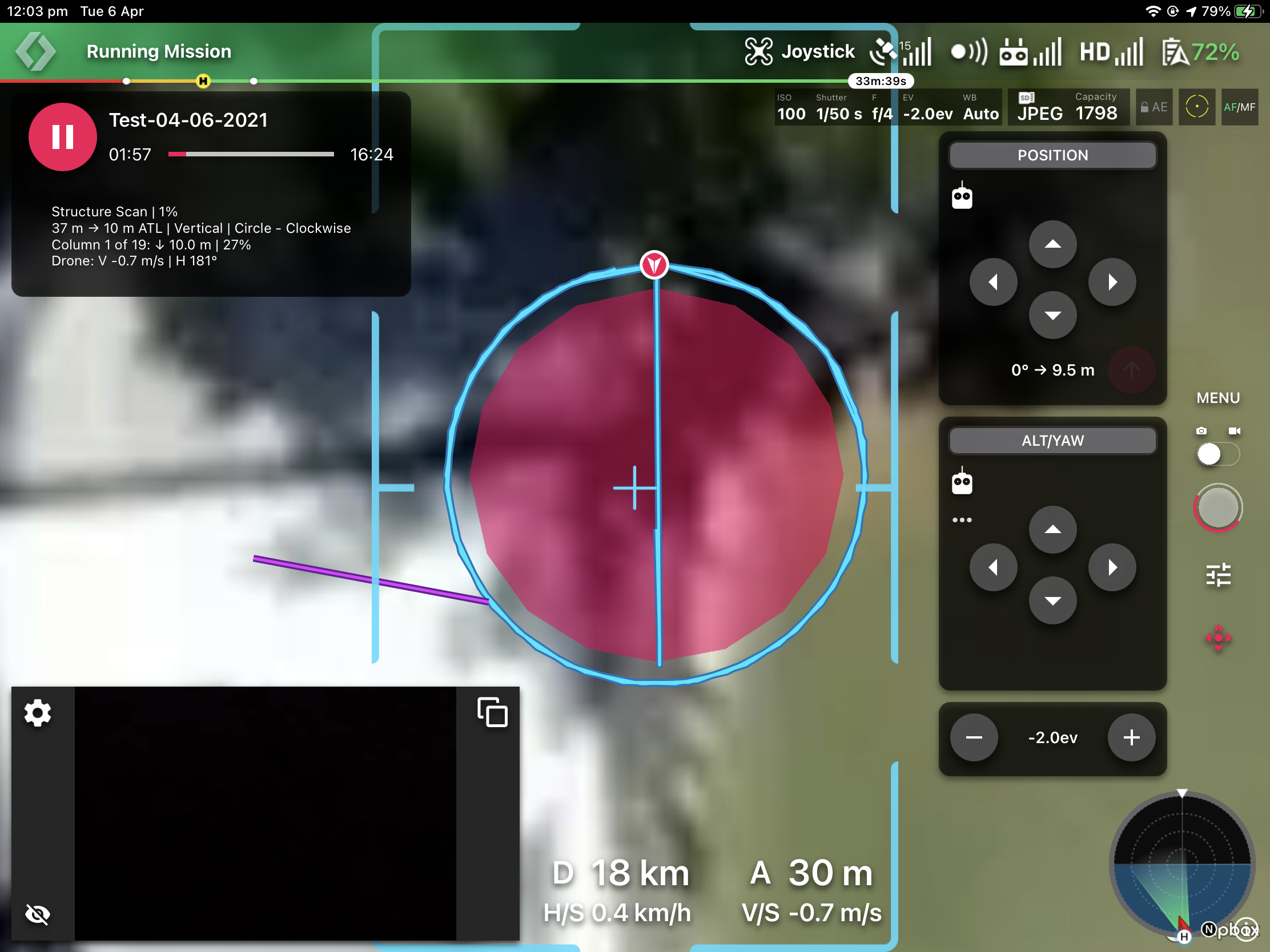The image size is (1270, 952).
Task: Hide the camera preview with eye icon
Action: pos(38,914)
